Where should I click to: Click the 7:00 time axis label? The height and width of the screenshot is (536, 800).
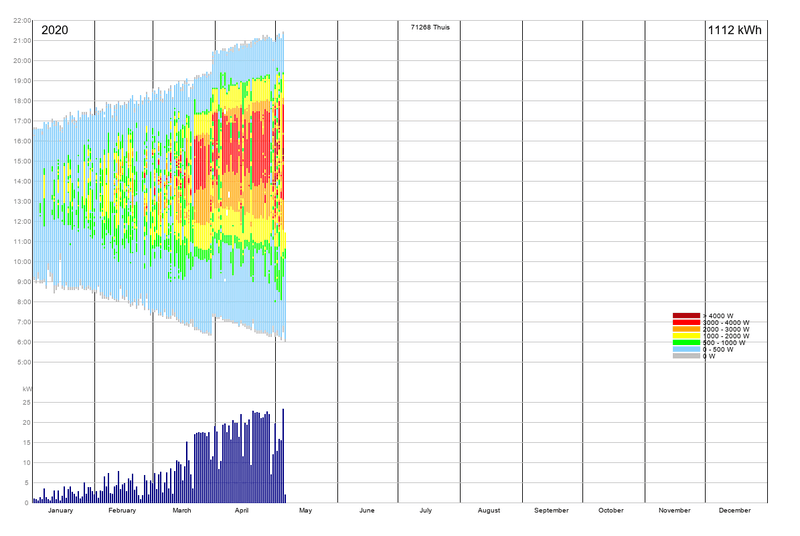click(23, 322)
